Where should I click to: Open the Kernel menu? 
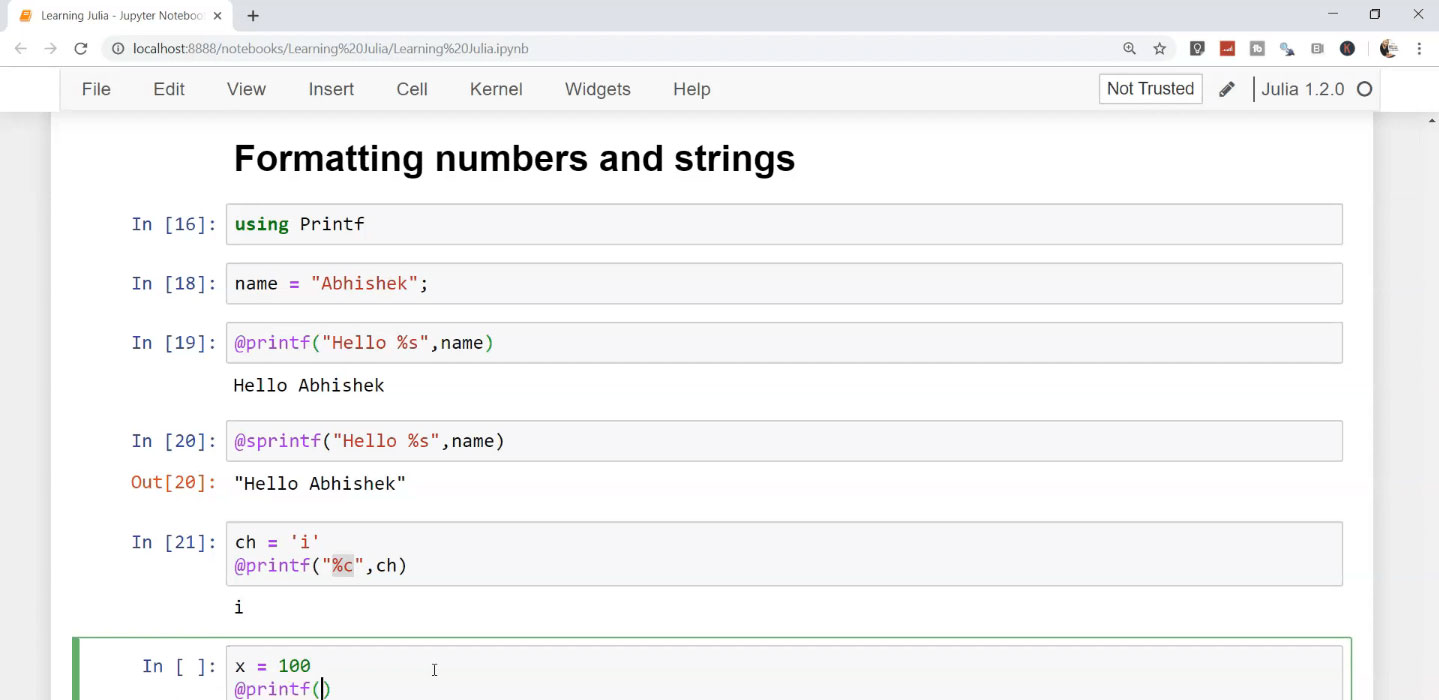(496, 89)
